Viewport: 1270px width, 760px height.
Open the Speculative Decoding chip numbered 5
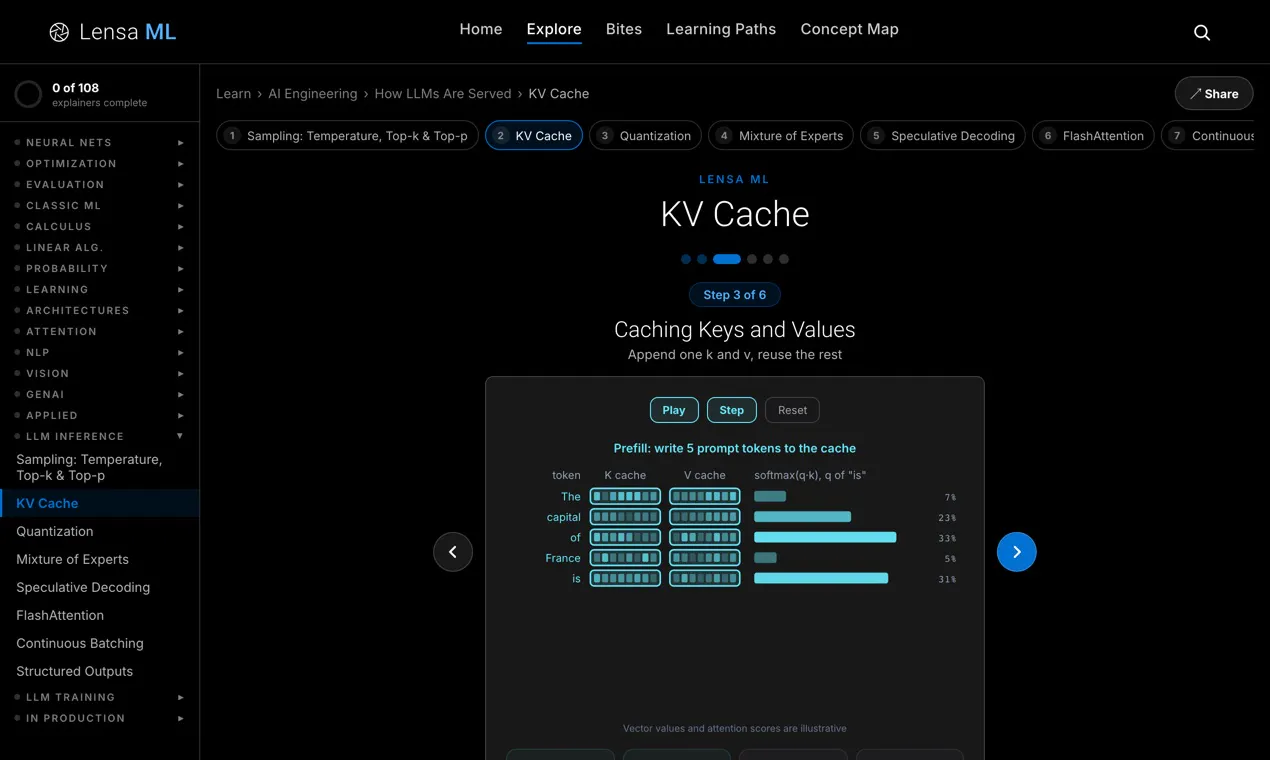click(943, 135)
